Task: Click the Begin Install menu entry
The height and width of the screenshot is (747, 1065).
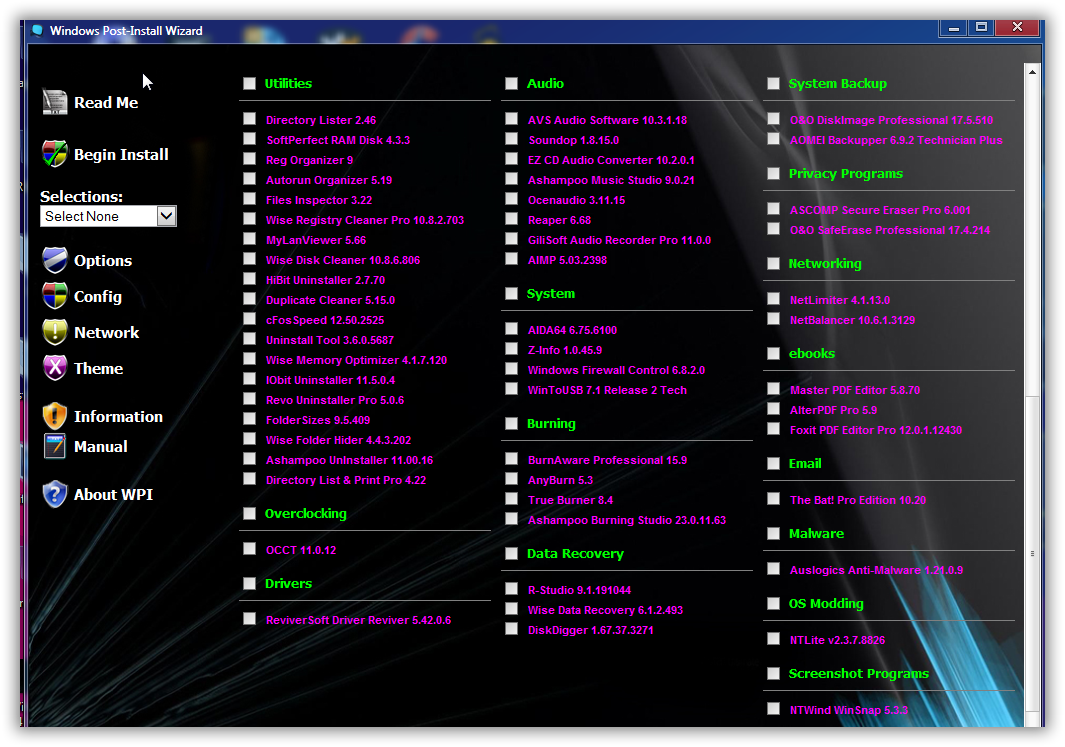Action: 121,155
